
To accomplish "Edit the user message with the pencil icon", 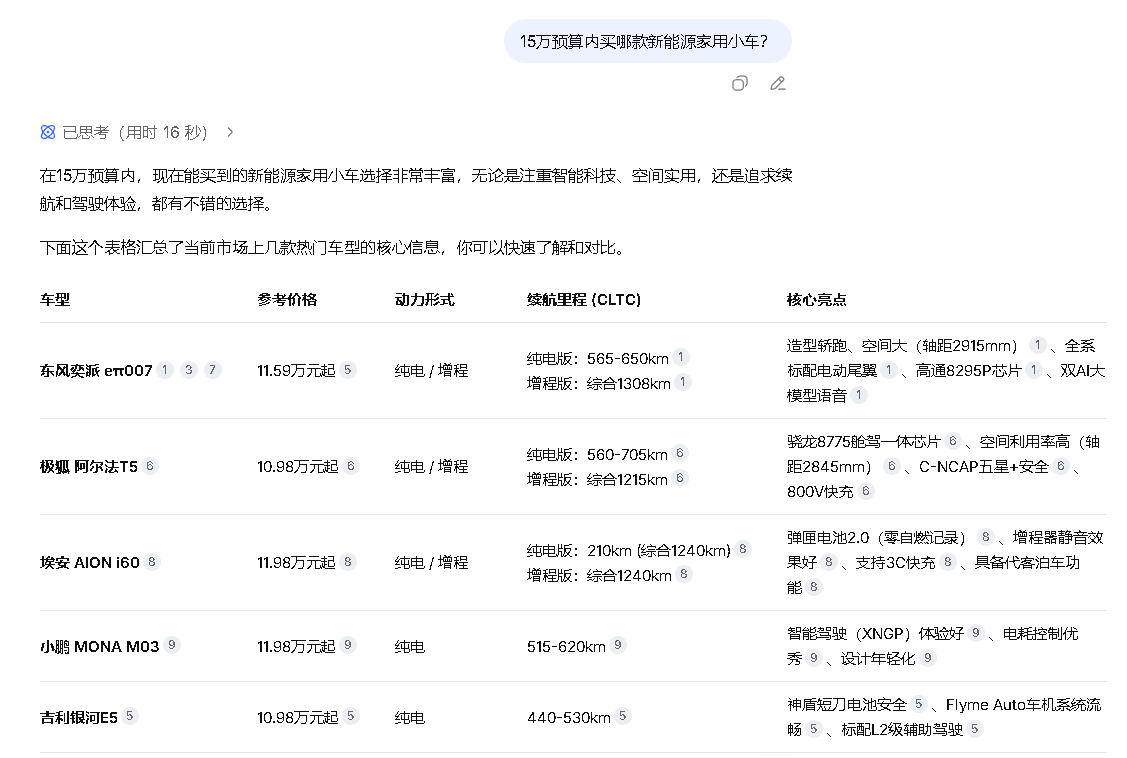I will point(778,83).
